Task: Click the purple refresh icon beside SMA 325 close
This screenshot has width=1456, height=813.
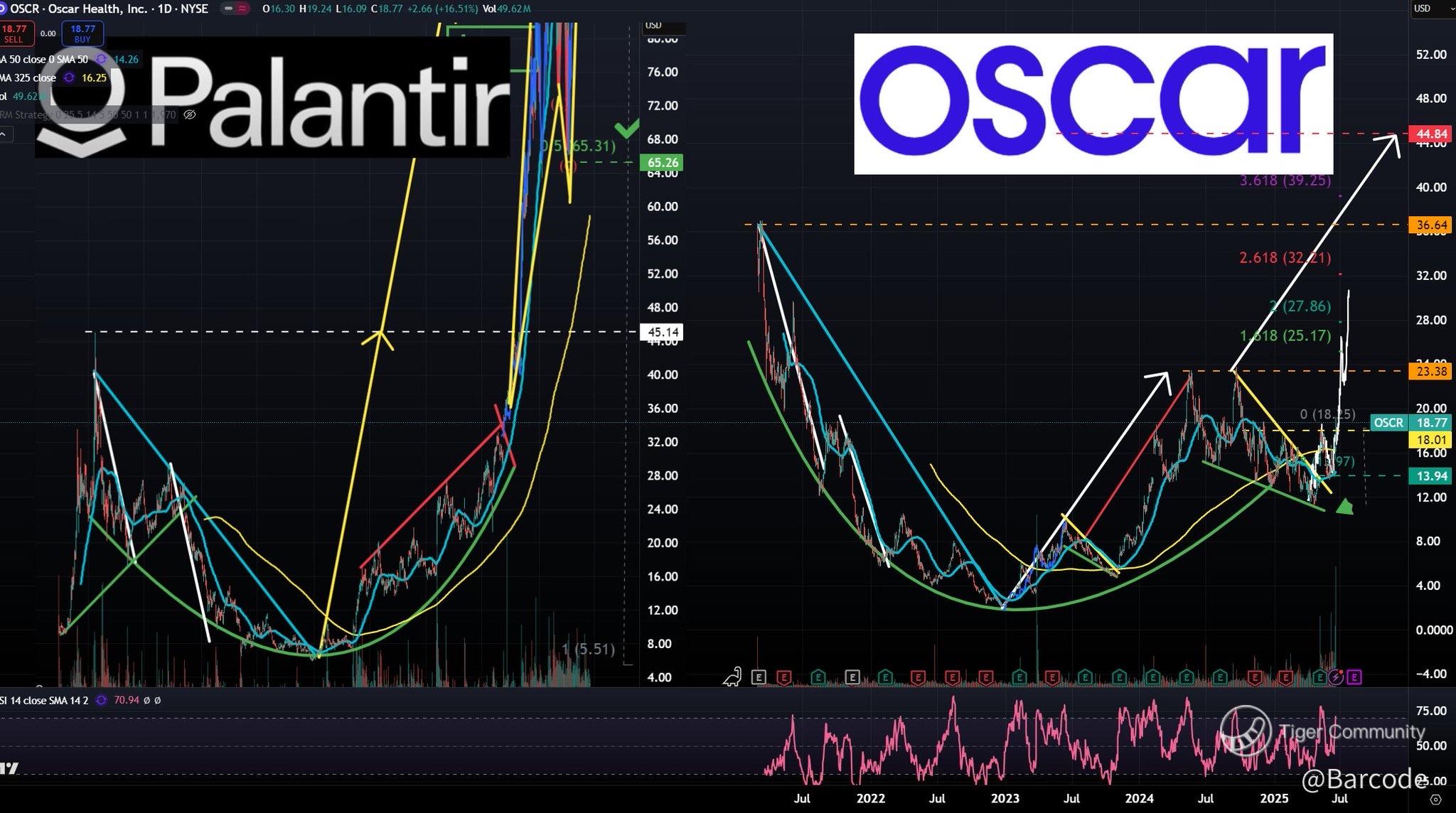Action: click(69, 78)
